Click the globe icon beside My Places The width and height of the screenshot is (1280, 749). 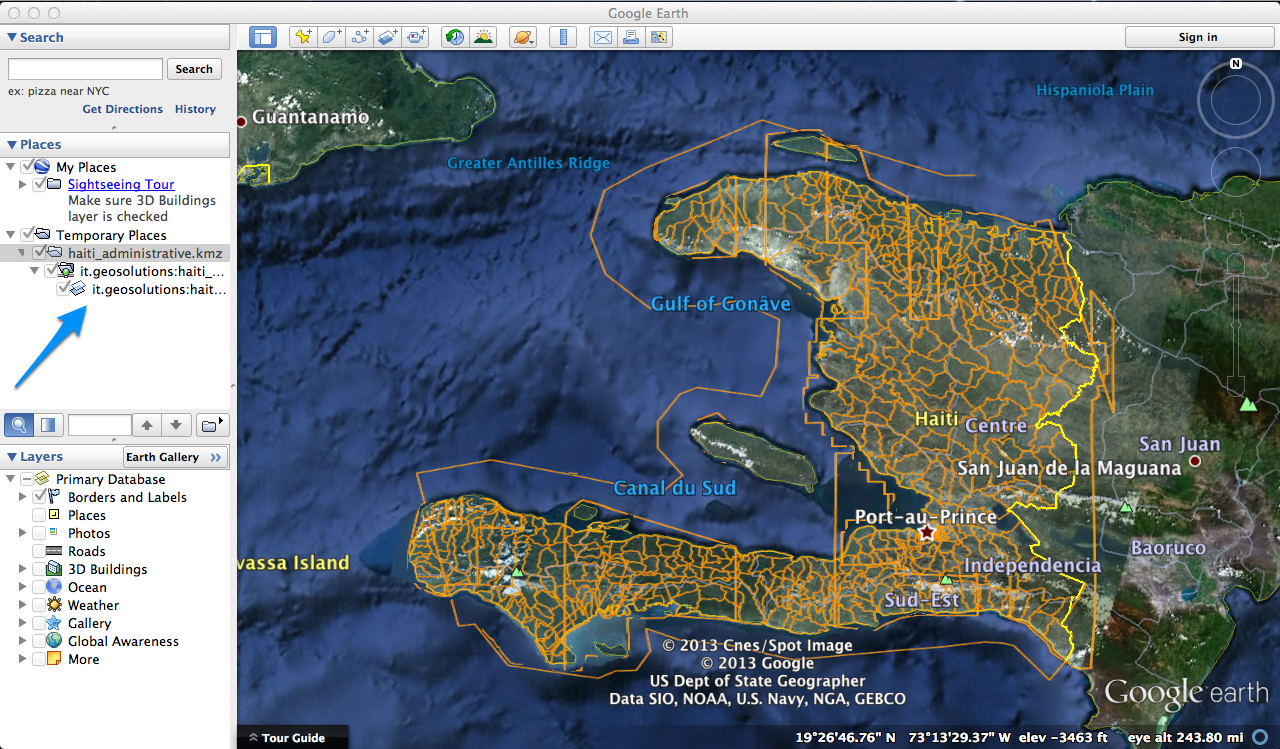43,167
